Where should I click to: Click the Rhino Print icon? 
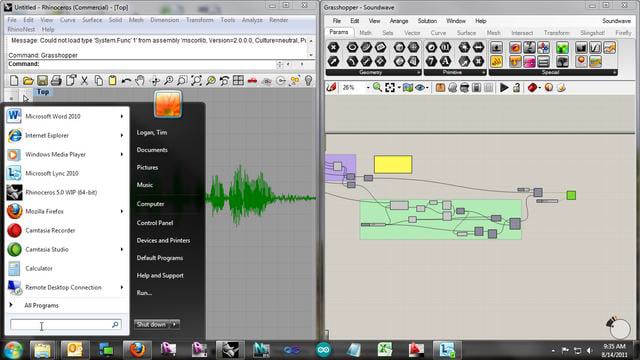pos(56,80)
